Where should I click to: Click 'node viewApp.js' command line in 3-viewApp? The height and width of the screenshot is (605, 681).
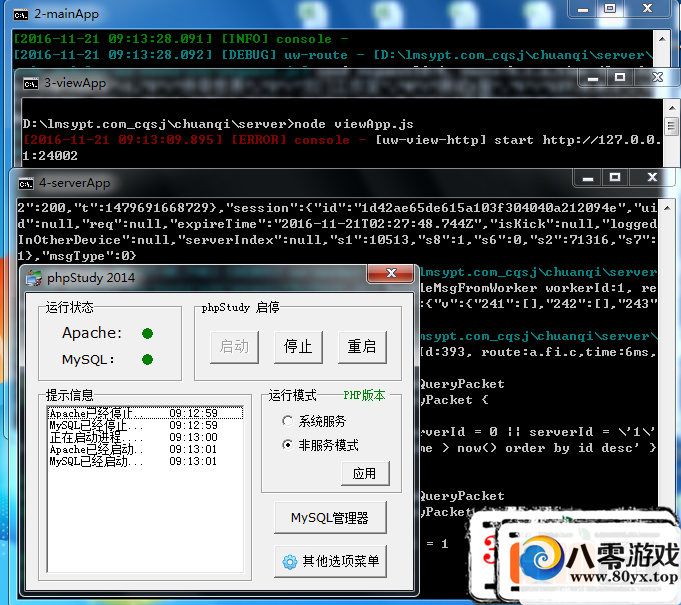pos(354,124)
